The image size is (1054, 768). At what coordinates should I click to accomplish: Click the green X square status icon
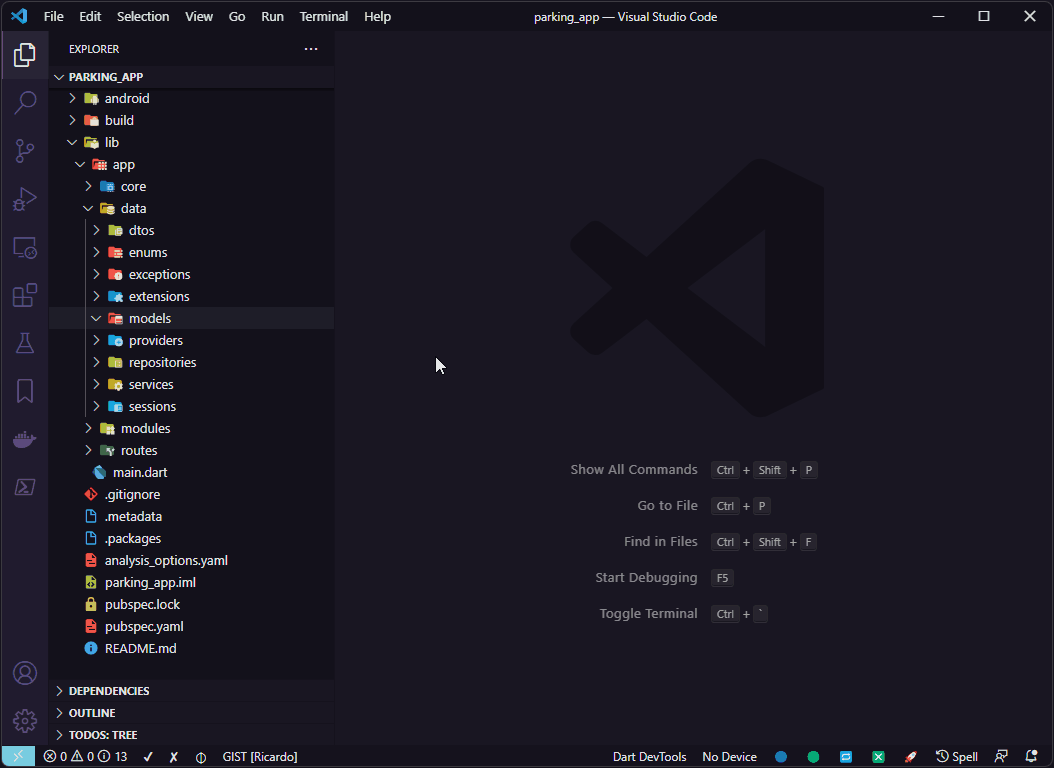coord(878,757)
